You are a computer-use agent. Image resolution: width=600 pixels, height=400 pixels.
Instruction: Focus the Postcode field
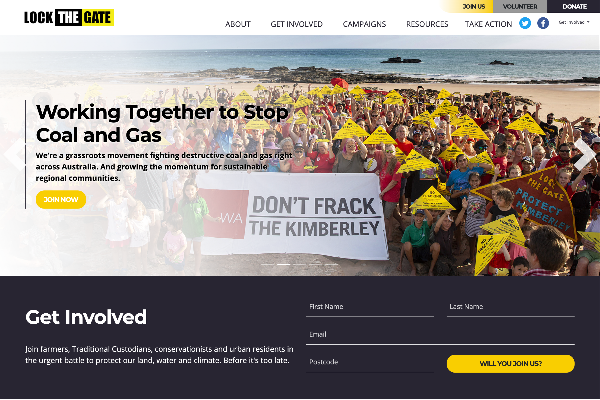click(x=370, y=362)
